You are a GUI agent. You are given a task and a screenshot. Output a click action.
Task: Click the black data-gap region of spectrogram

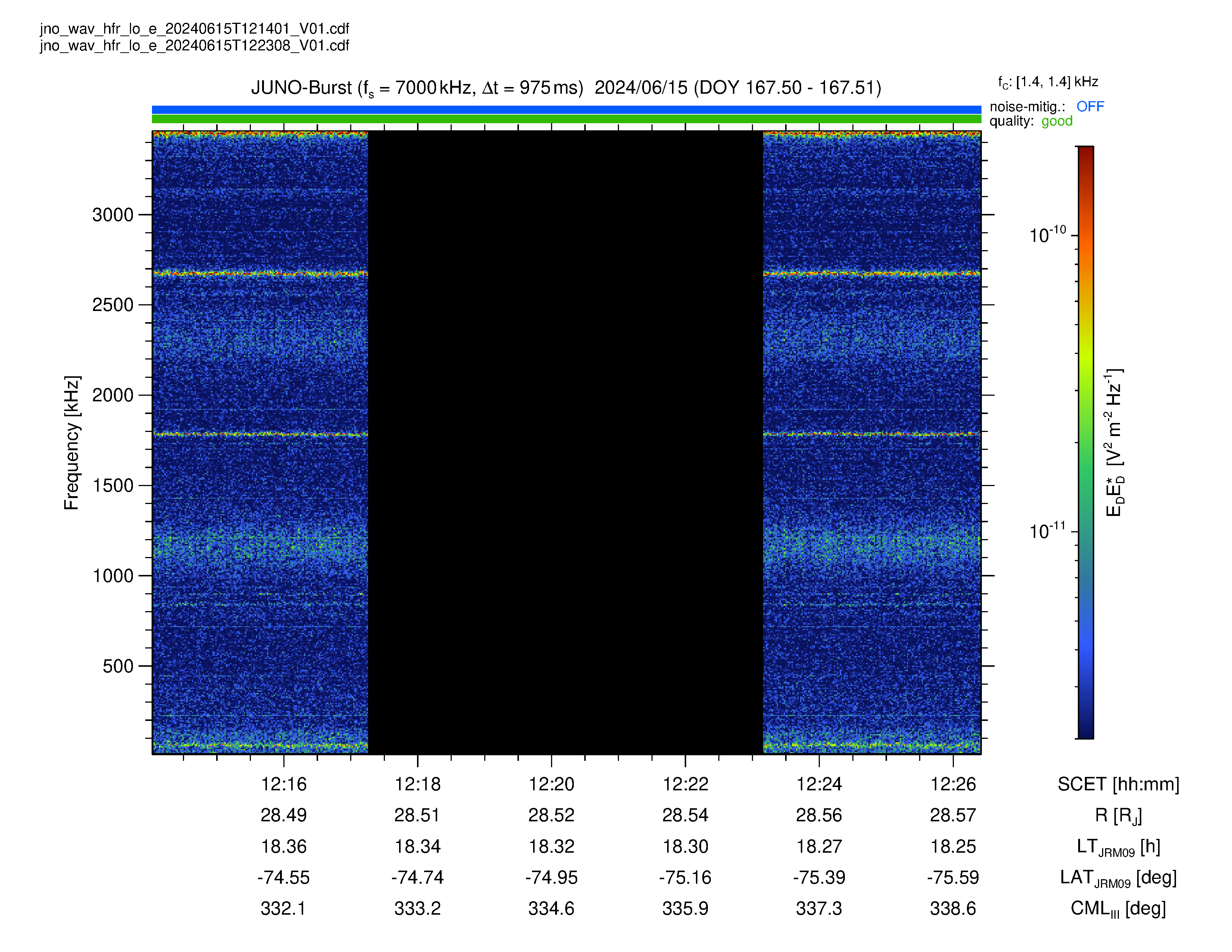coord(565,442)
